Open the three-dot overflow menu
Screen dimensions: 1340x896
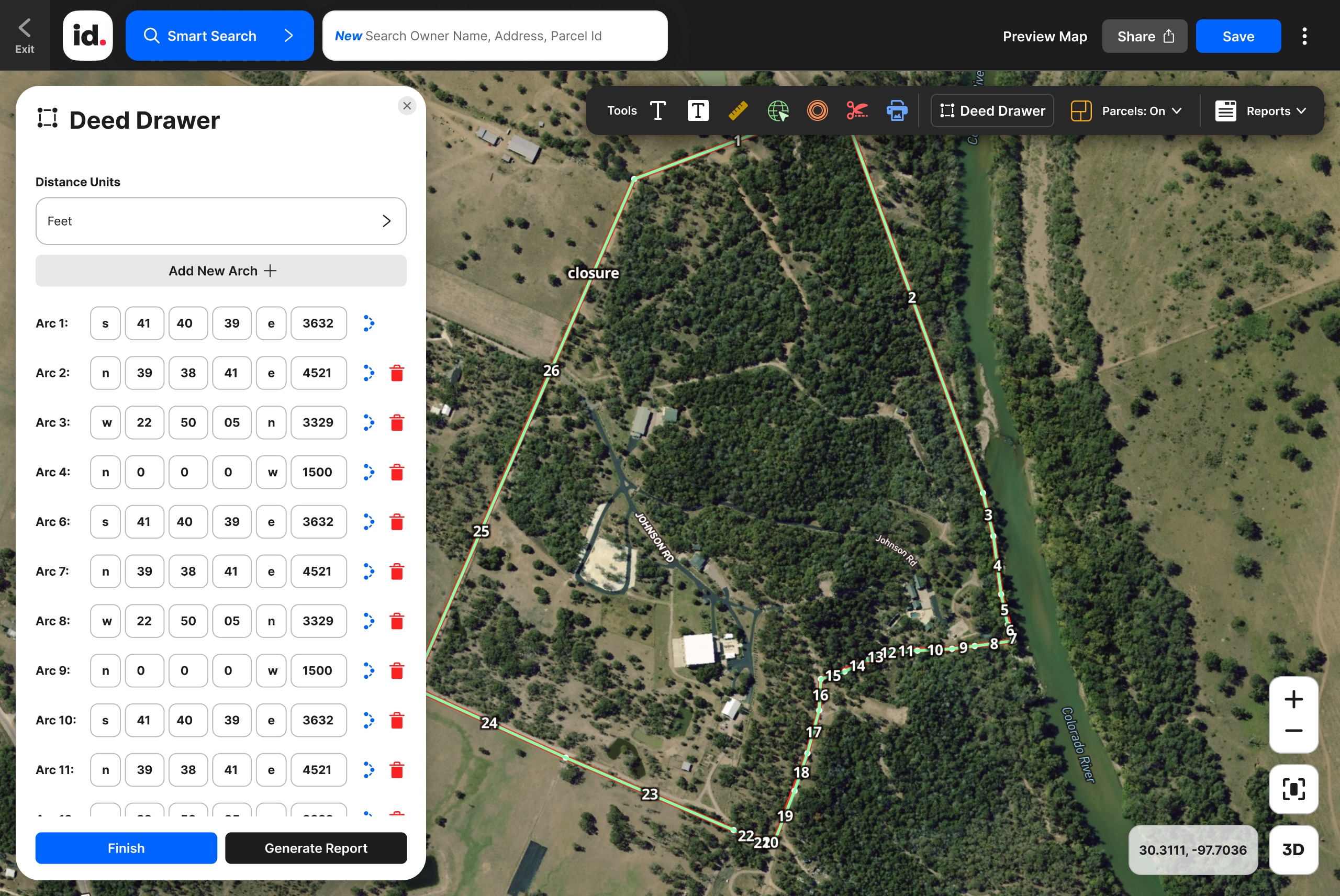(1304, 36)
